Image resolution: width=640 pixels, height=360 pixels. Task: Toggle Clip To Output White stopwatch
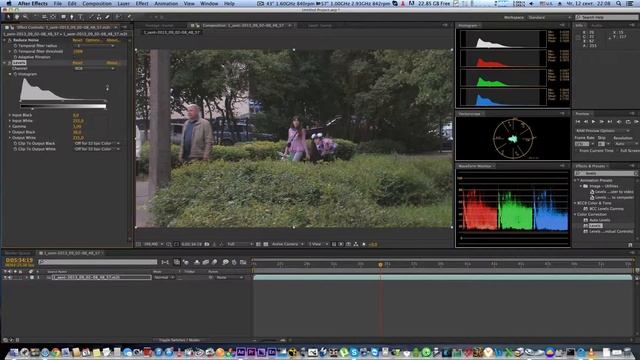[x=16, y=149]
